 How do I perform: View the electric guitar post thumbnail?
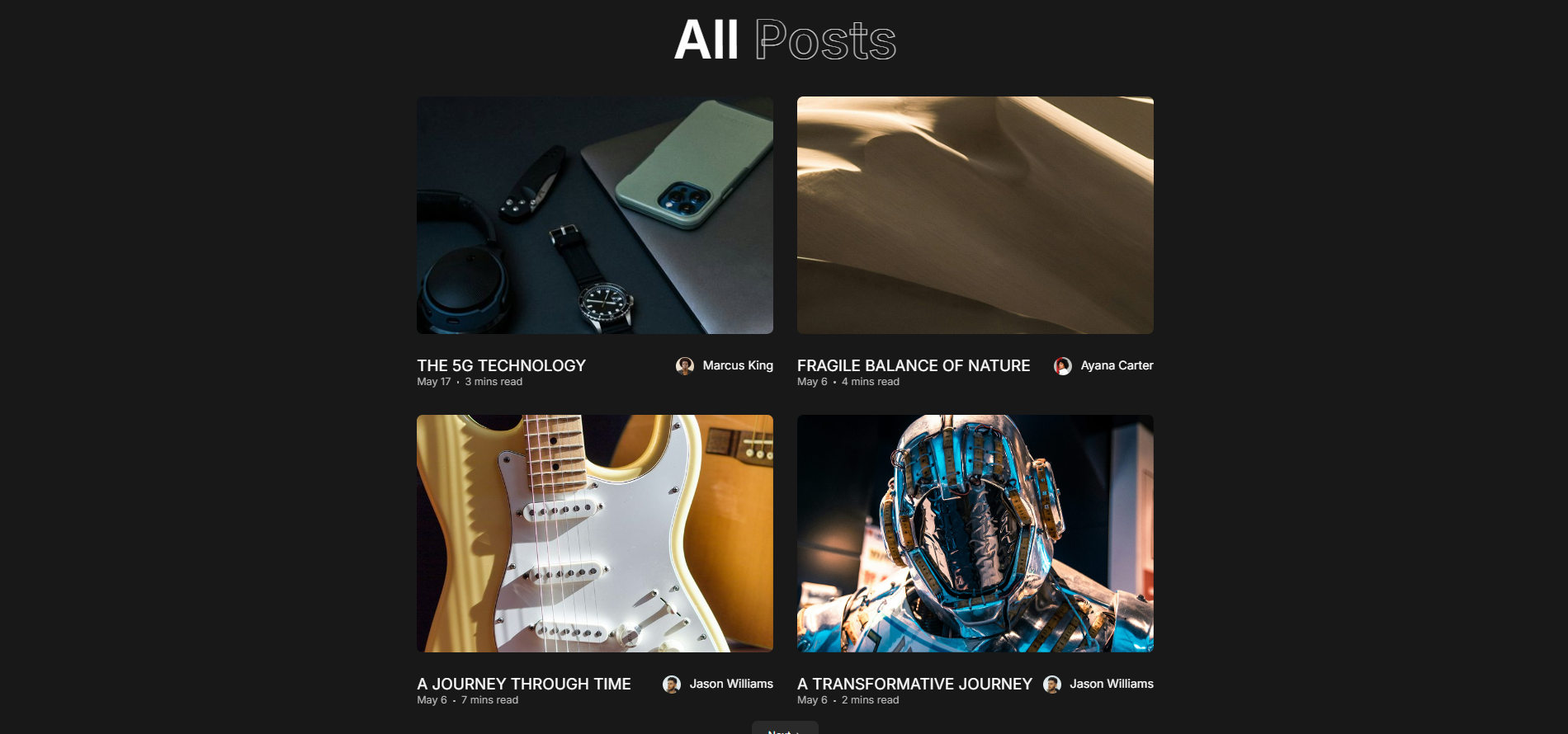pyautogui.click(x=595, y=534)
